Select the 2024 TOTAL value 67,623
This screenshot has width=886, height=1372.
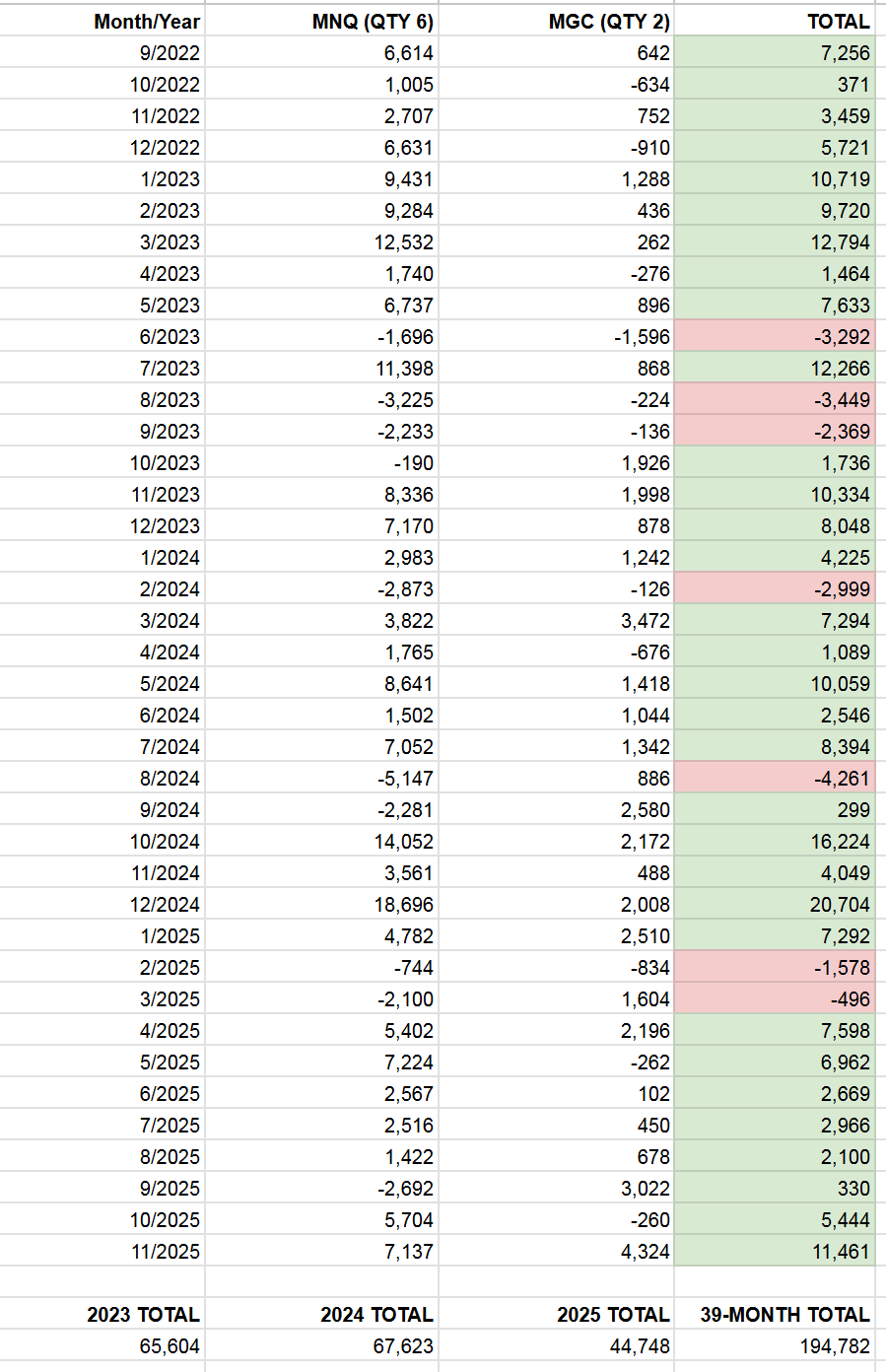tap(403, 1346)
